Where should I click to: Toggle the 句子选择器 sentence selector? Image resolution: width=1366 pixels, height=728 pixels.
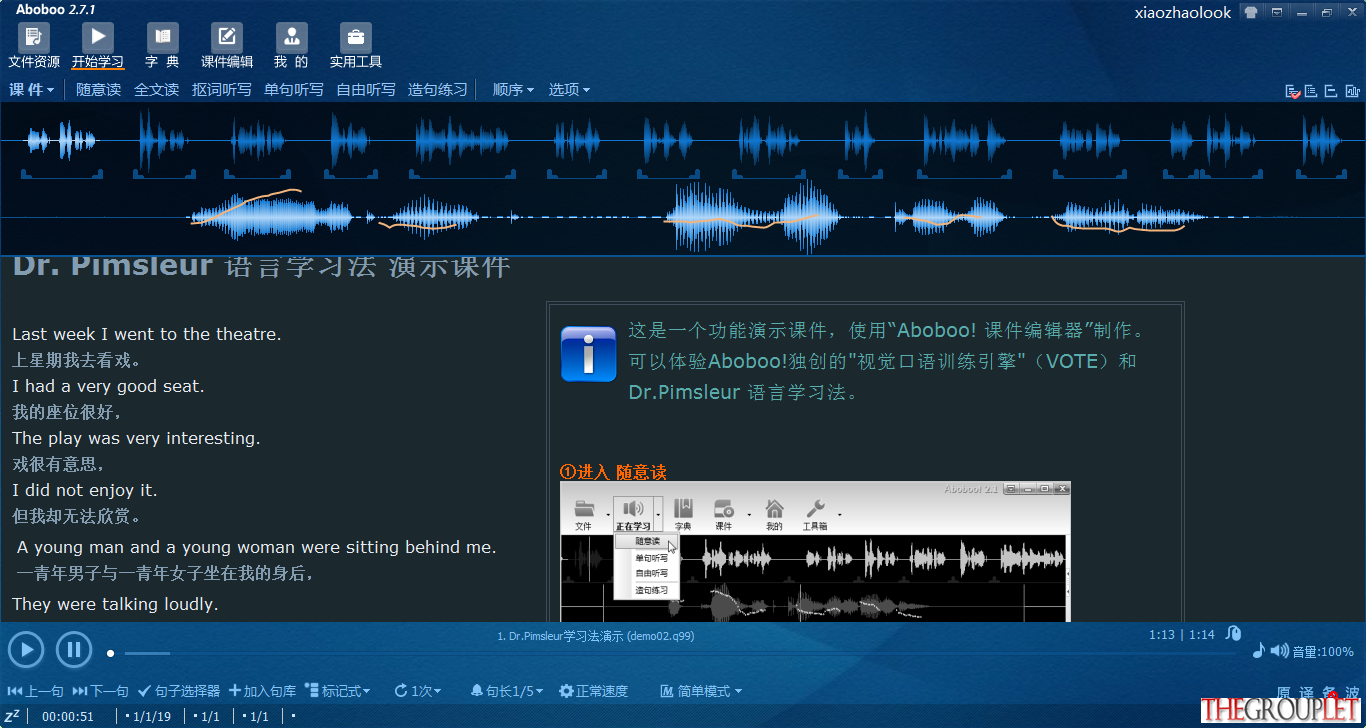point(179,691)
